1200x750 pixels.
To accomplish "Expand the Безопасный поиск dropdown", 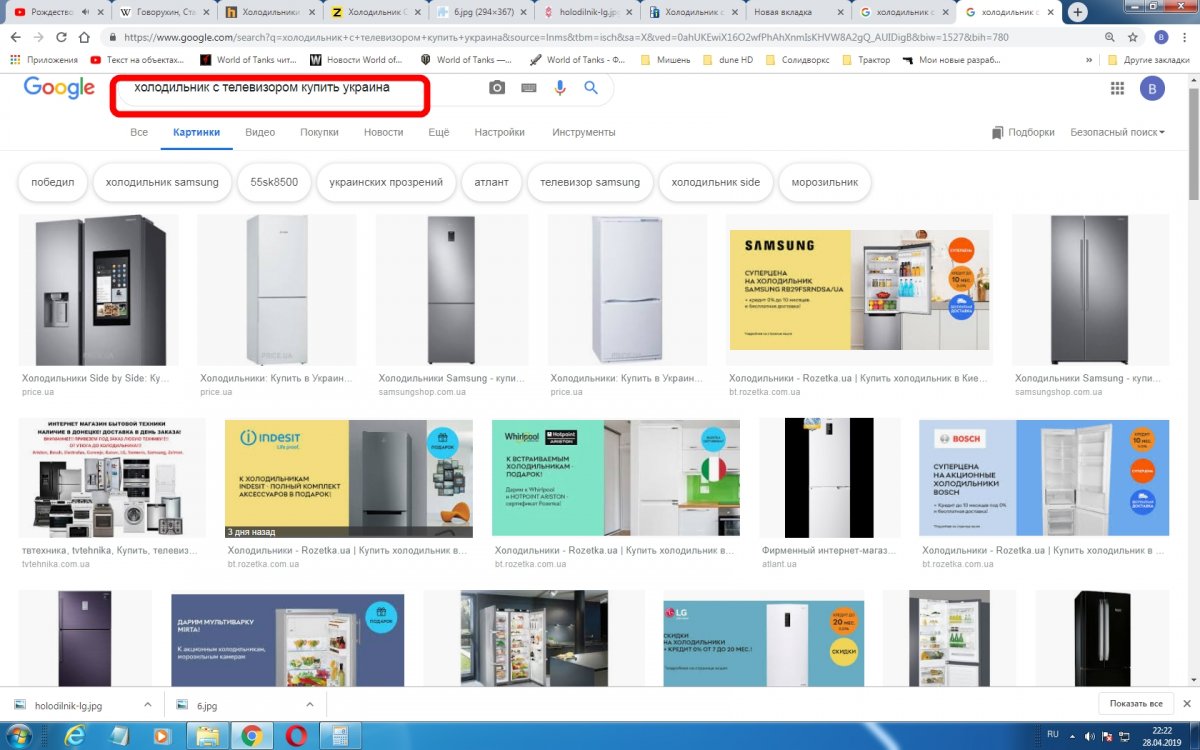I will tap(1117, 132).
